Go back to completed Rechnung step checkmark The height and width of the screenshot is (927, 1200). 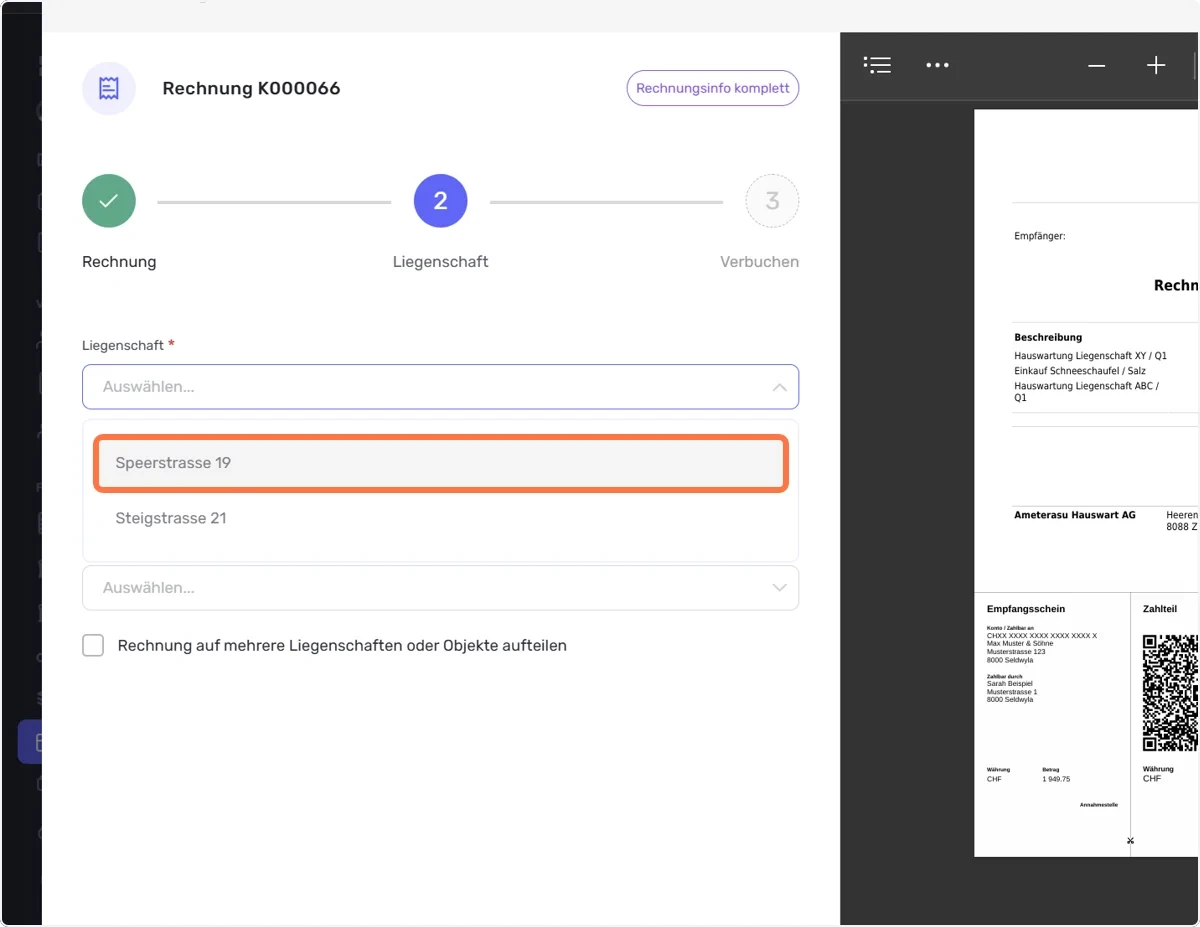click(x=109, y=201)
